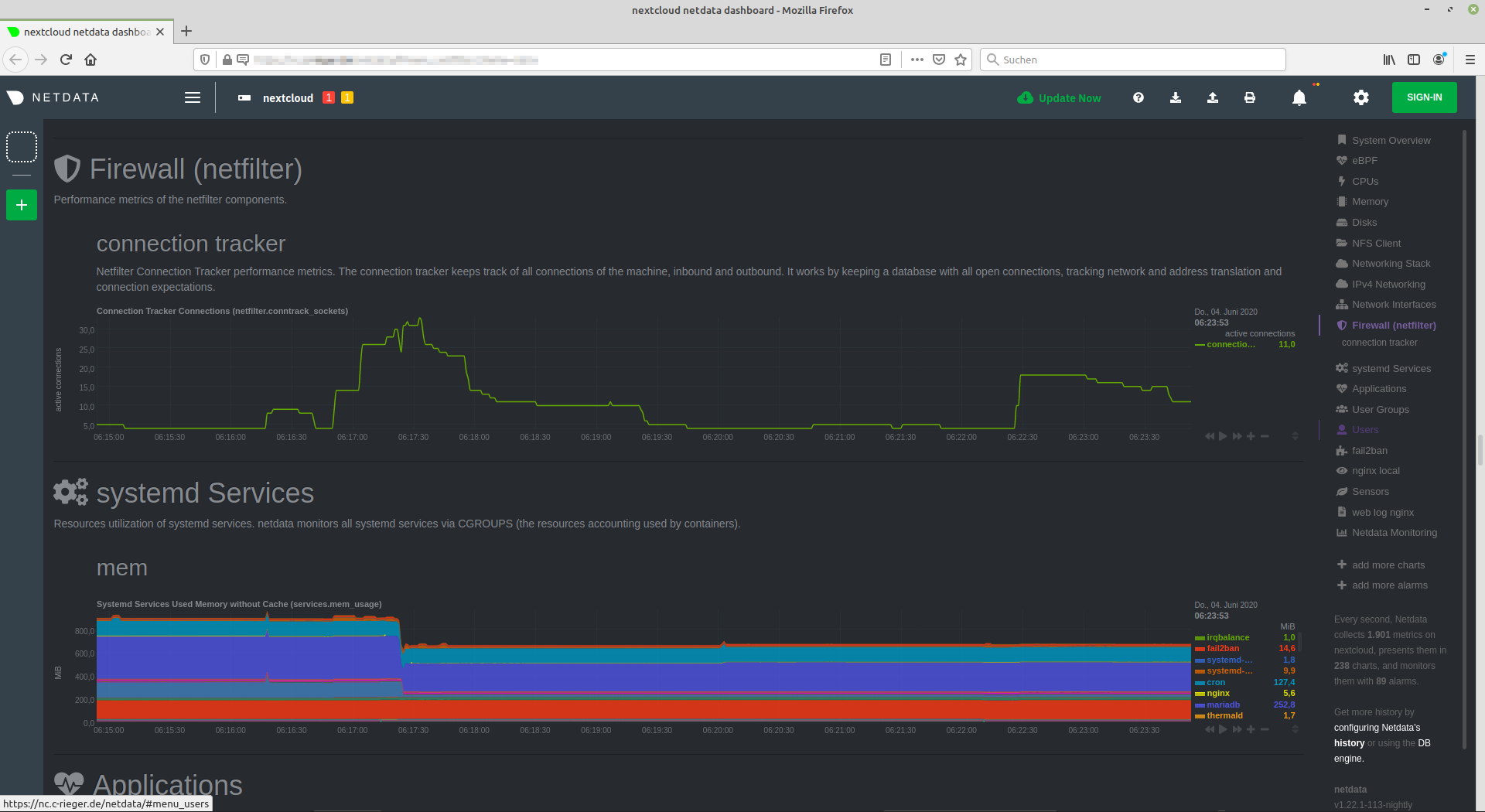Click the connection tracker chart resize handle
Image resolution: width=1485 pixels, height=812 pixels.
(1295, 436)
